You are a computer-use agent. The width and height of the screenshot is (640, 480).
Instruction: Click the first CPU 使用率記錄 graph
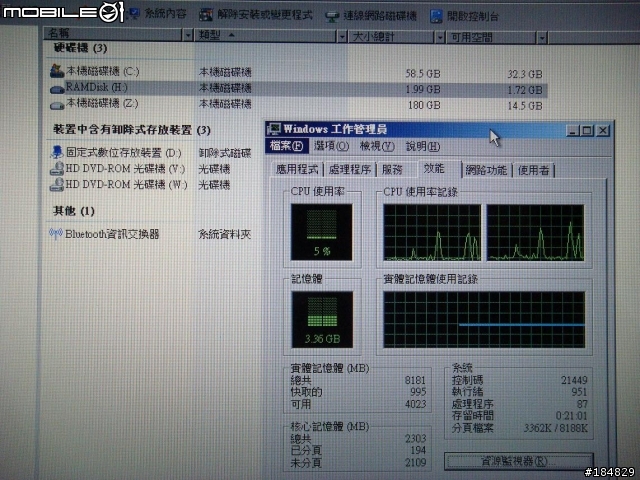[432, 232]
